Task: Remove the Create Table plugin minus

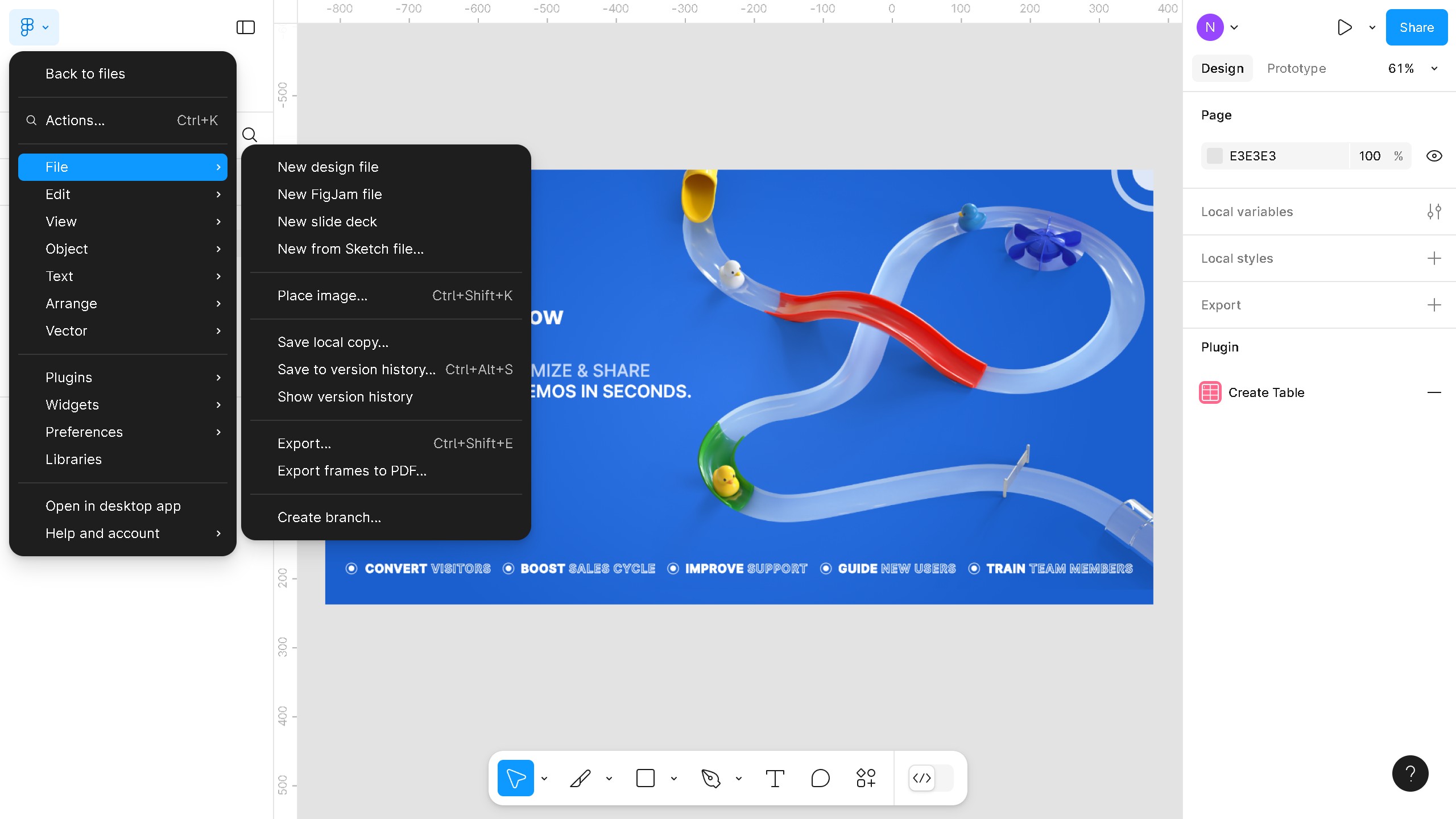Action: click(1434, 392)
